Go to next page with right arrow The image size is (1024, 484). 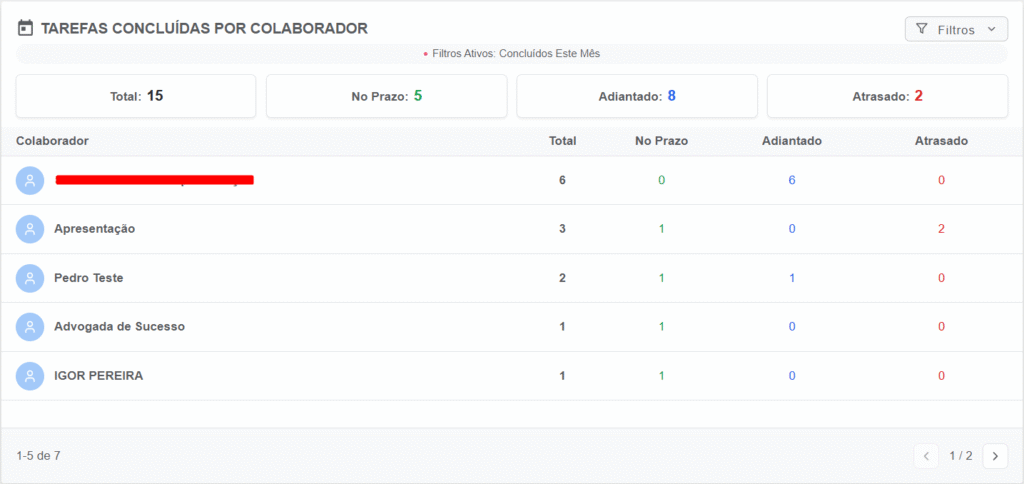(x=995, y=456)
